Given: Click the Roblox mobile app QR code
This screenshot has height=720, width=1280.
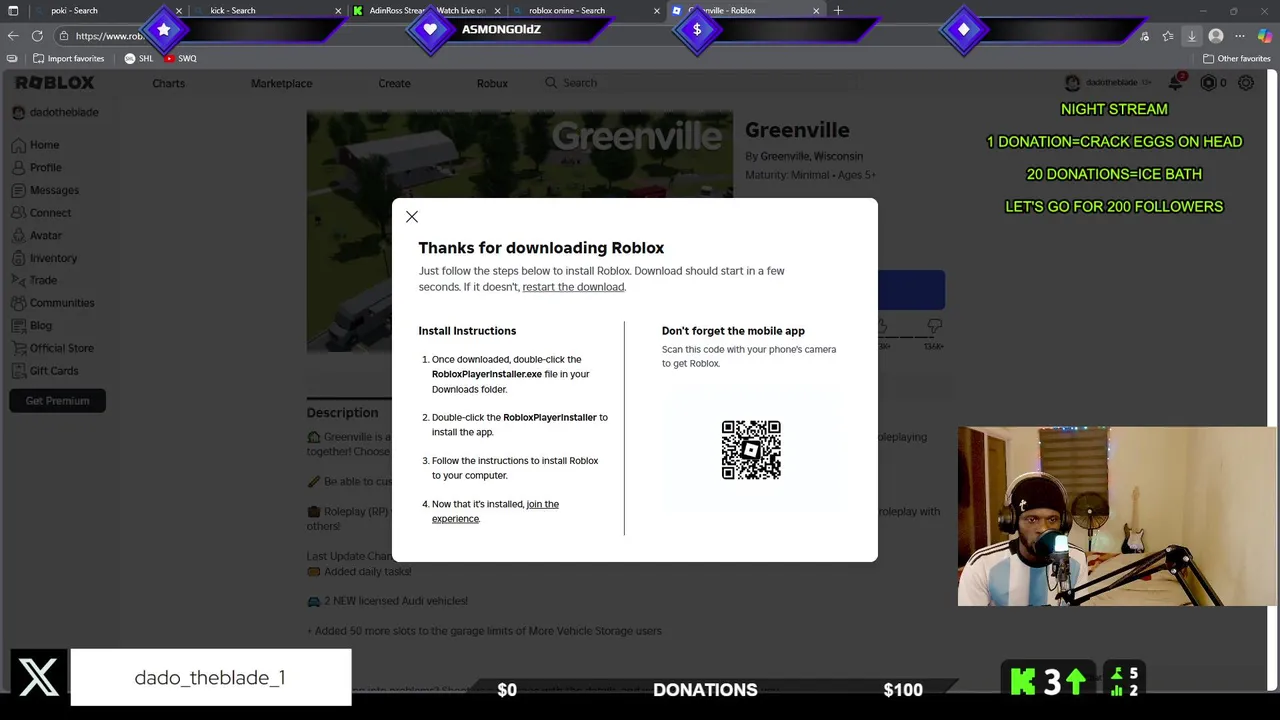Looking at the screenshot, I should pos(751,450).
